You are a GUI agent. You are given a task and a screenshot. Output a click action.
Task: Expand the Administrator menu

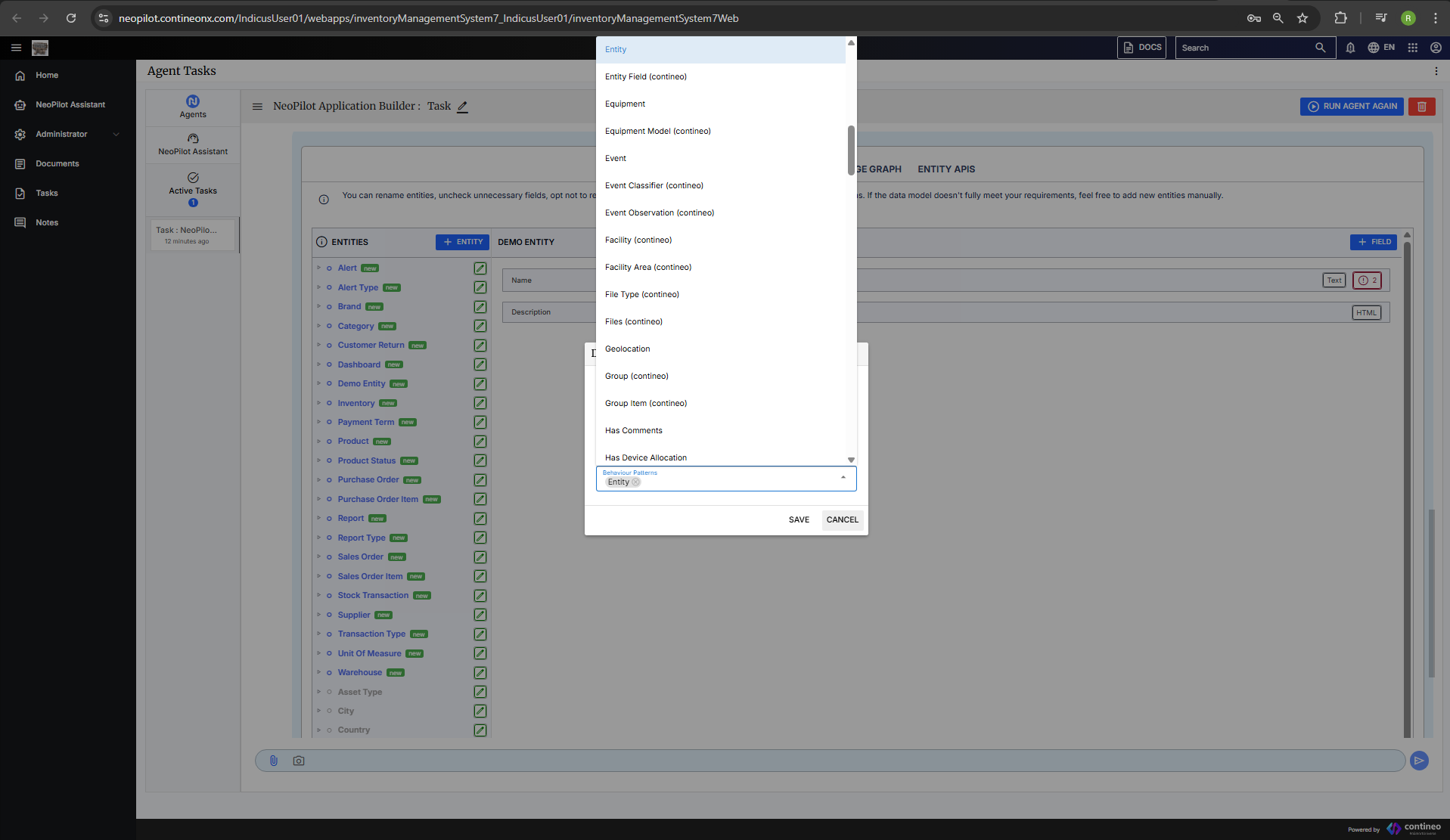(68, 134)
